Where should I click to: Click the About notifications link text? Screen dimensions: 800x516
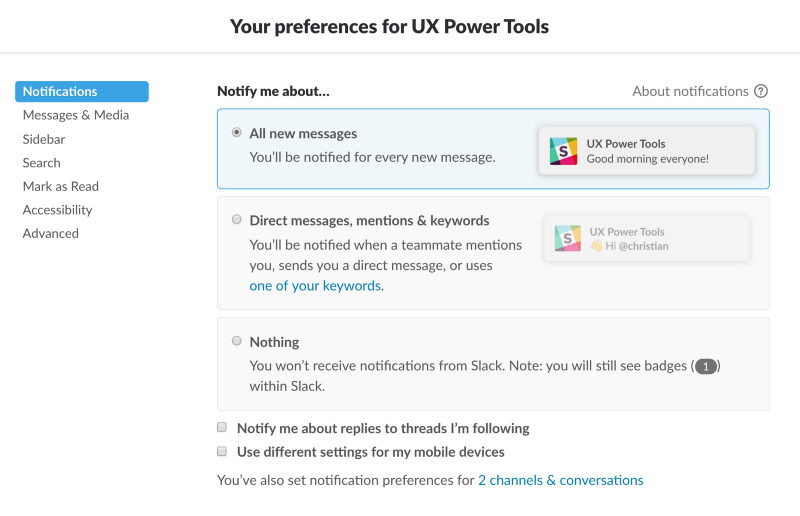[690, 91]
